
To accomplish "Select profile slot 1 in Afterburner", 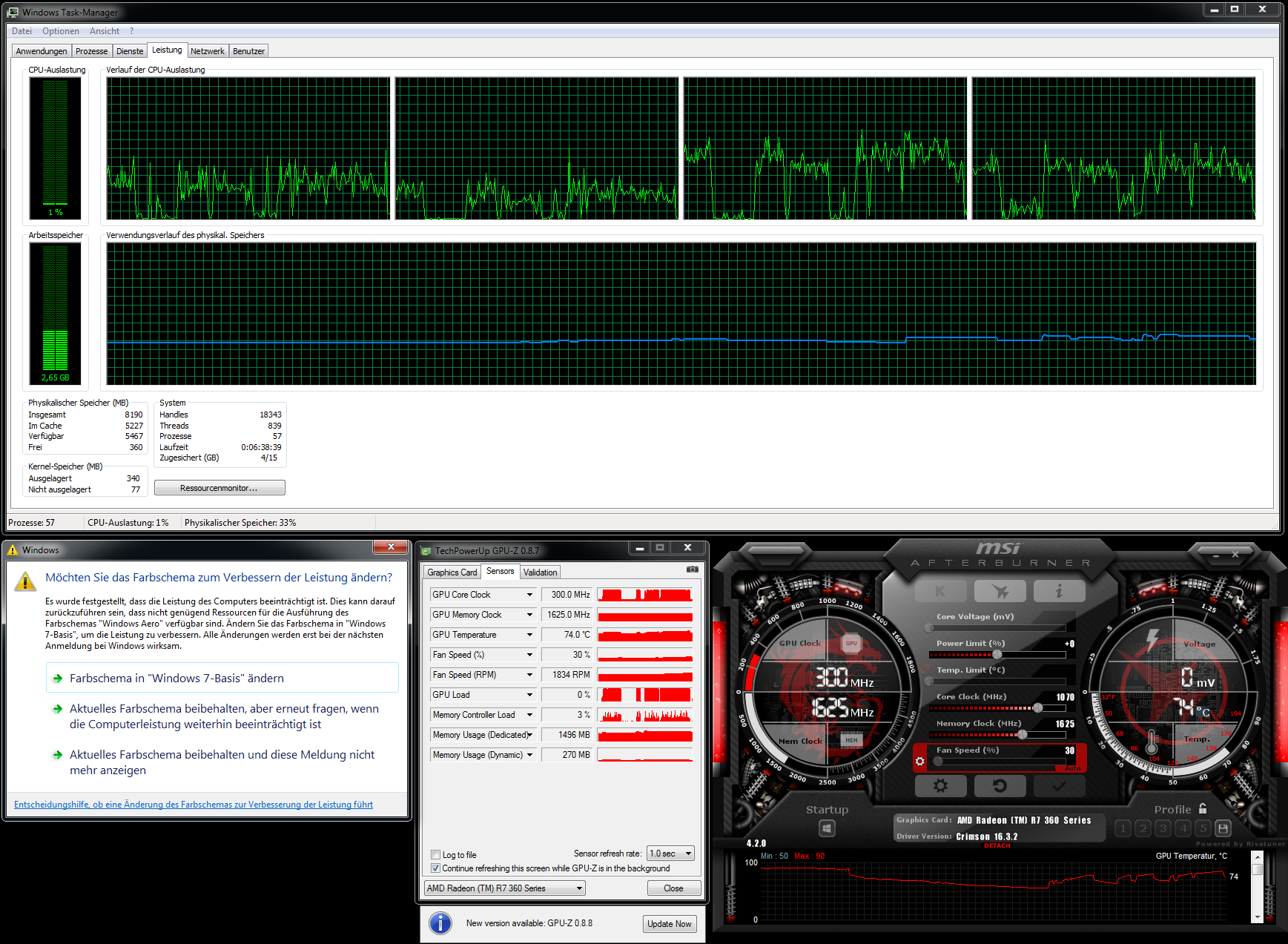I will click(1123, 828).
